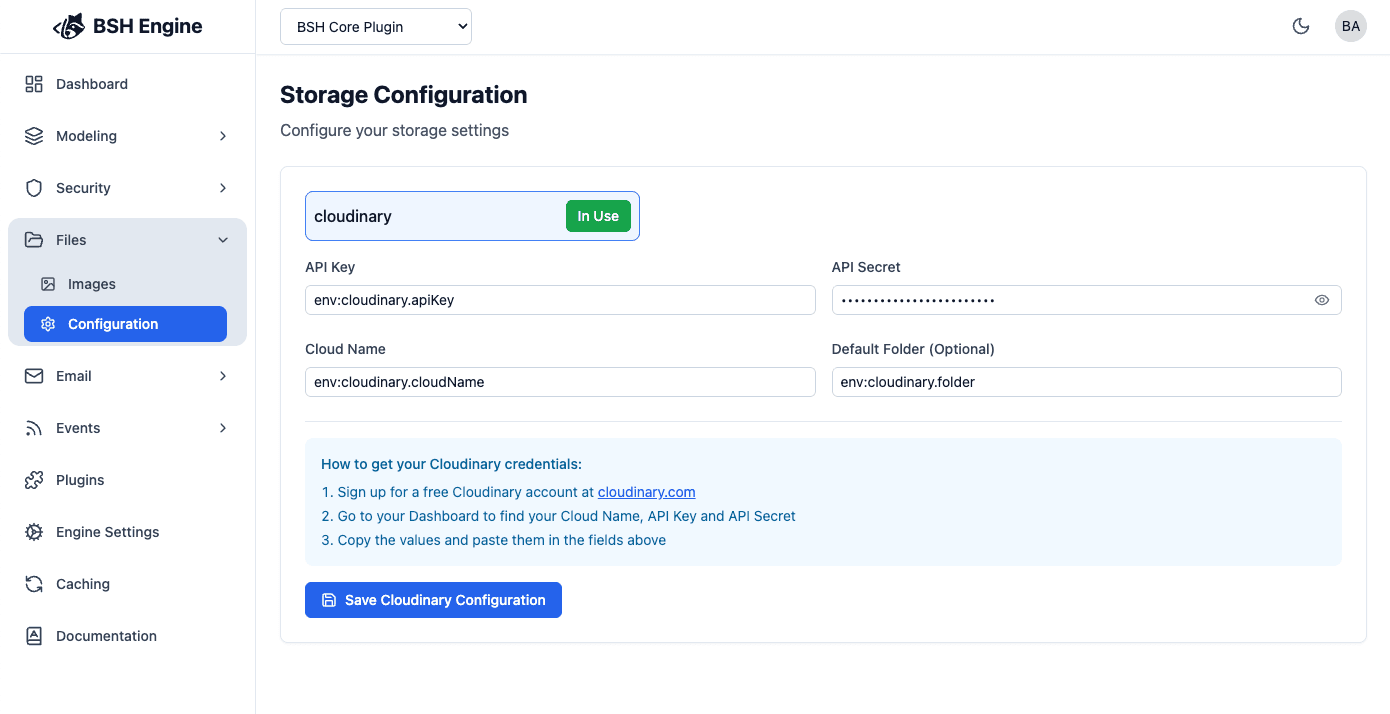This screenshot has height=714, width=1390.
Task: Select the Caching section
Action: point(82,584)
